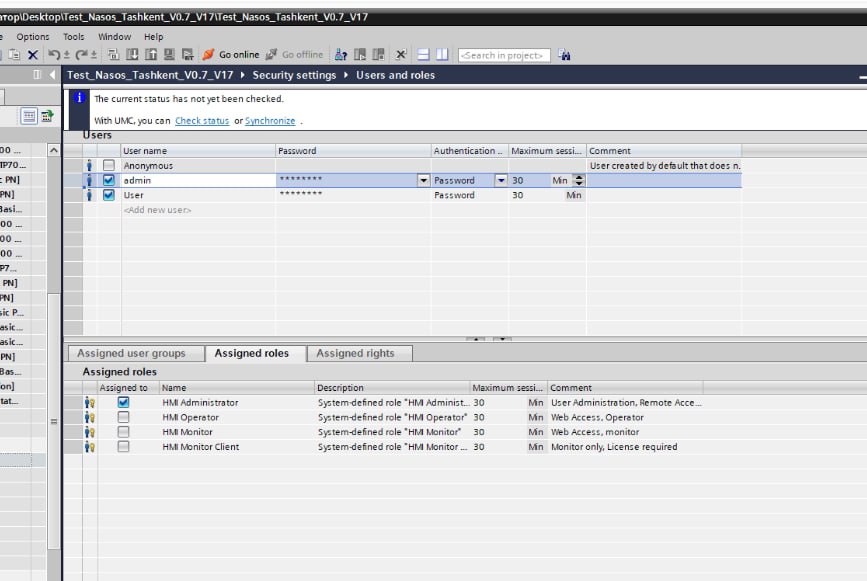Click Add new user placeholder row

(x=157, y=210)
